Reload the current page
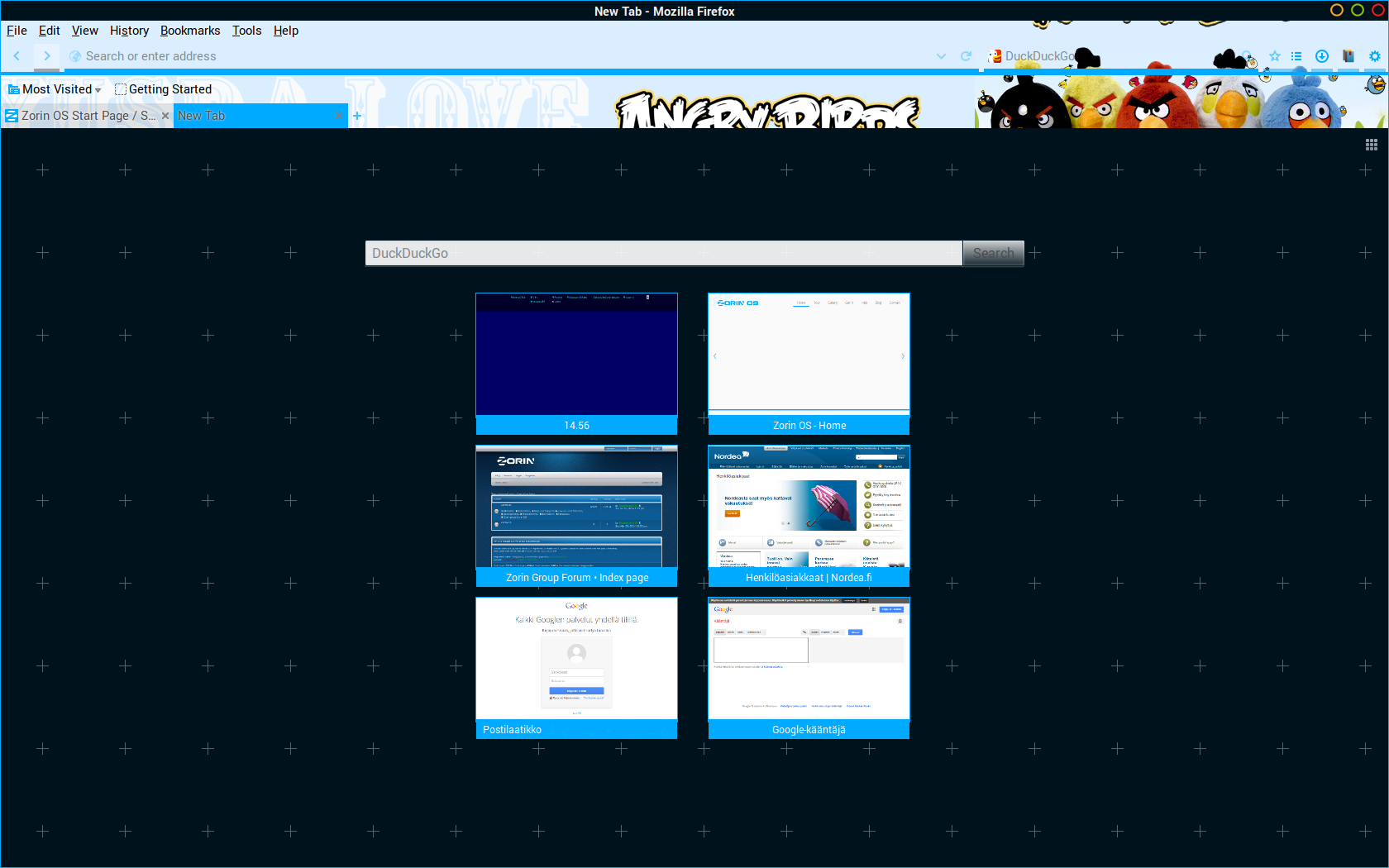Screen dimensions: 1389x868 (x=966, y=56)
